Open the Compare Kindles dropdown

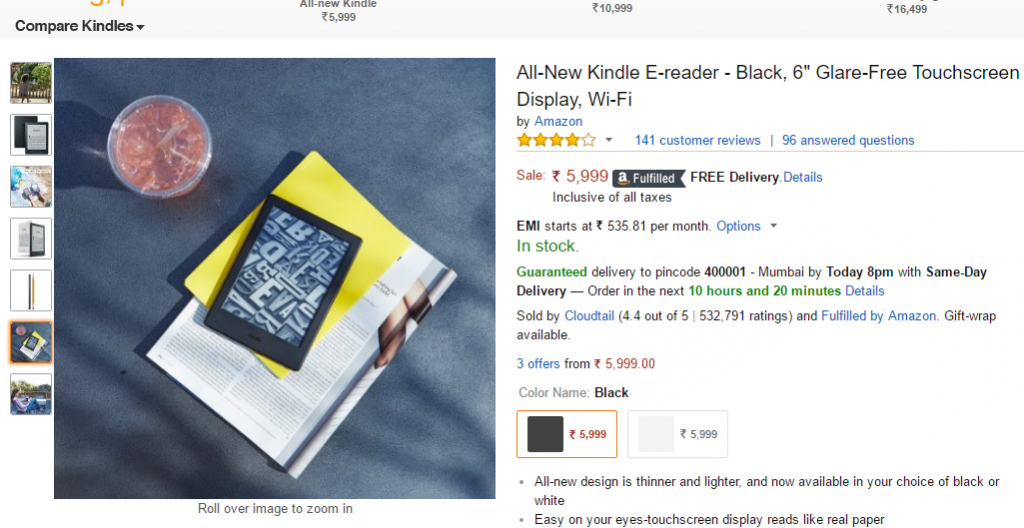[x=79, y=26]
